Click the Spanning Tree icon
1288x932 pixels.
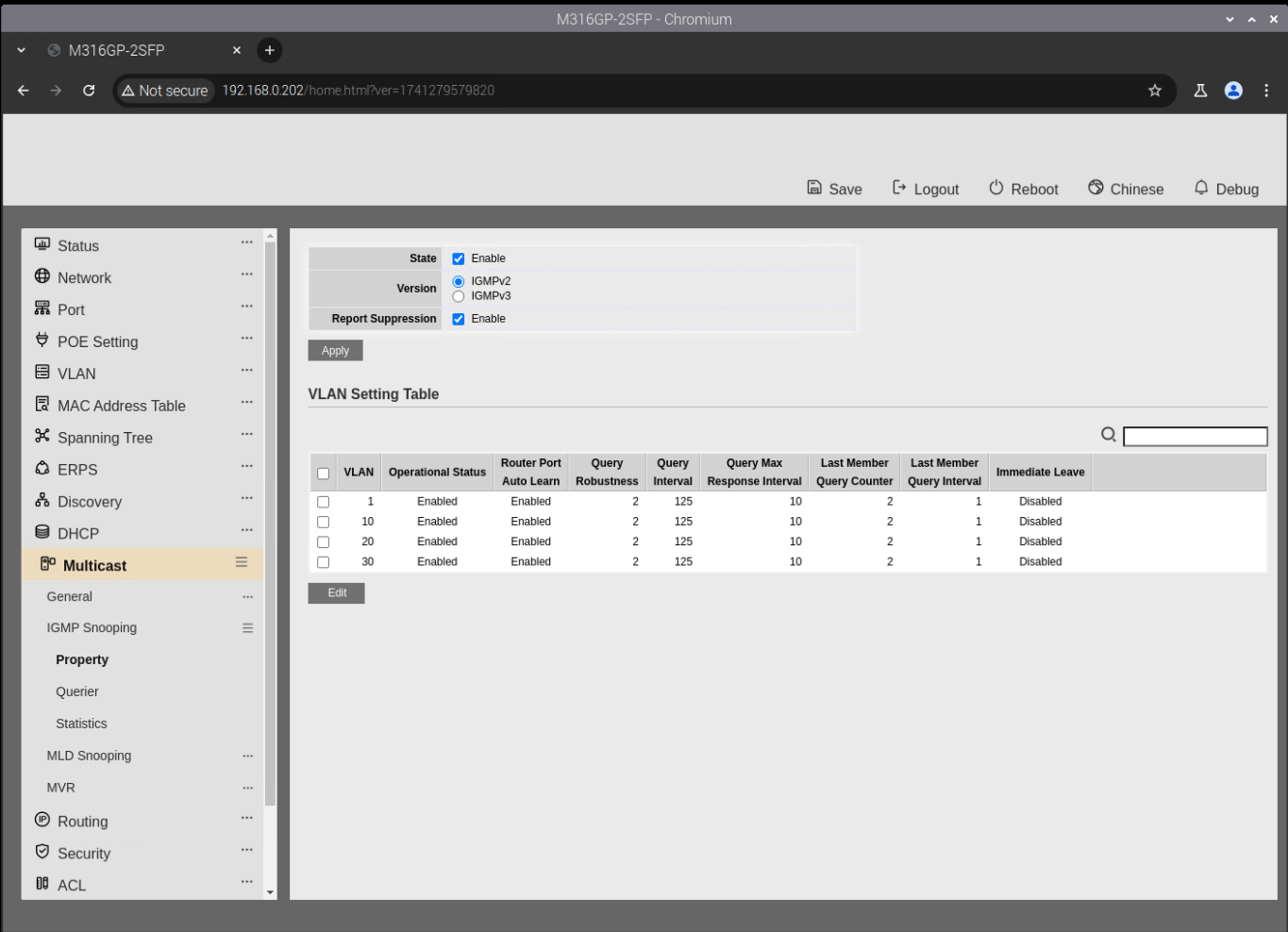[42, 436]
